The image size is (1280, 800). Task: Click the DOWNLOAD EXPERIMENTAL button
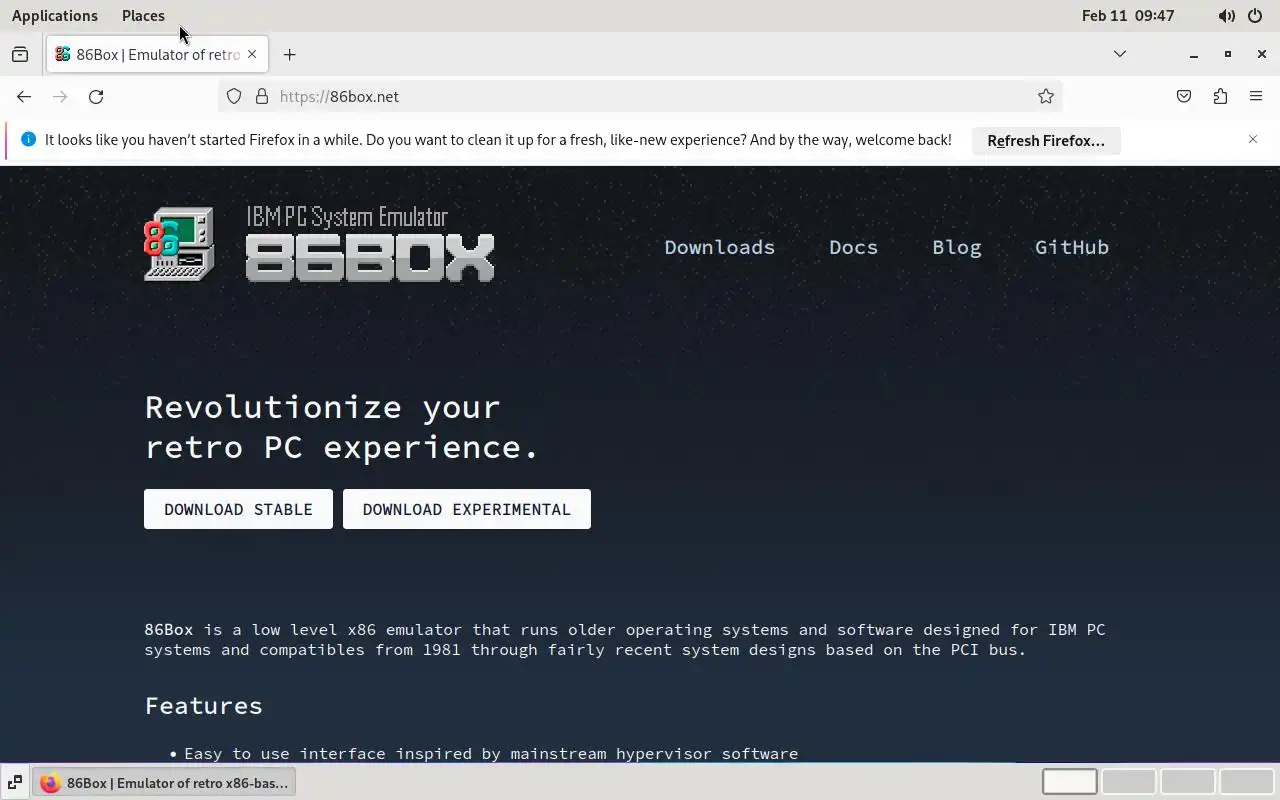pos(467,509)
